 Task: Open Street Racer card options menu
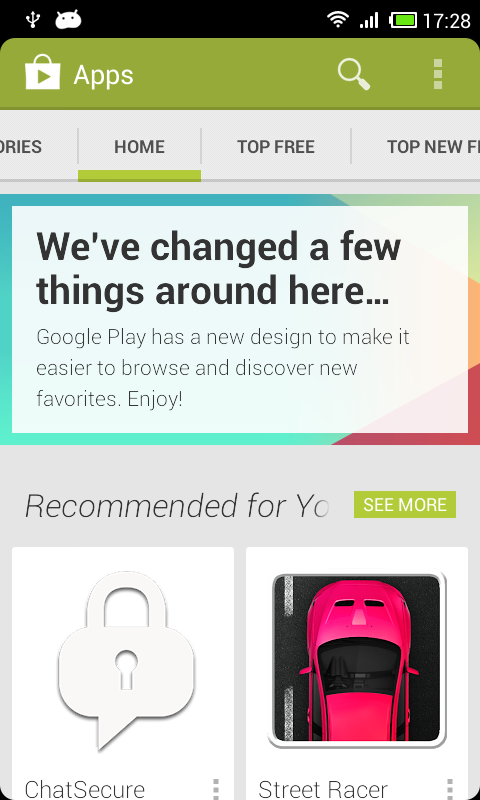(449, 789)
